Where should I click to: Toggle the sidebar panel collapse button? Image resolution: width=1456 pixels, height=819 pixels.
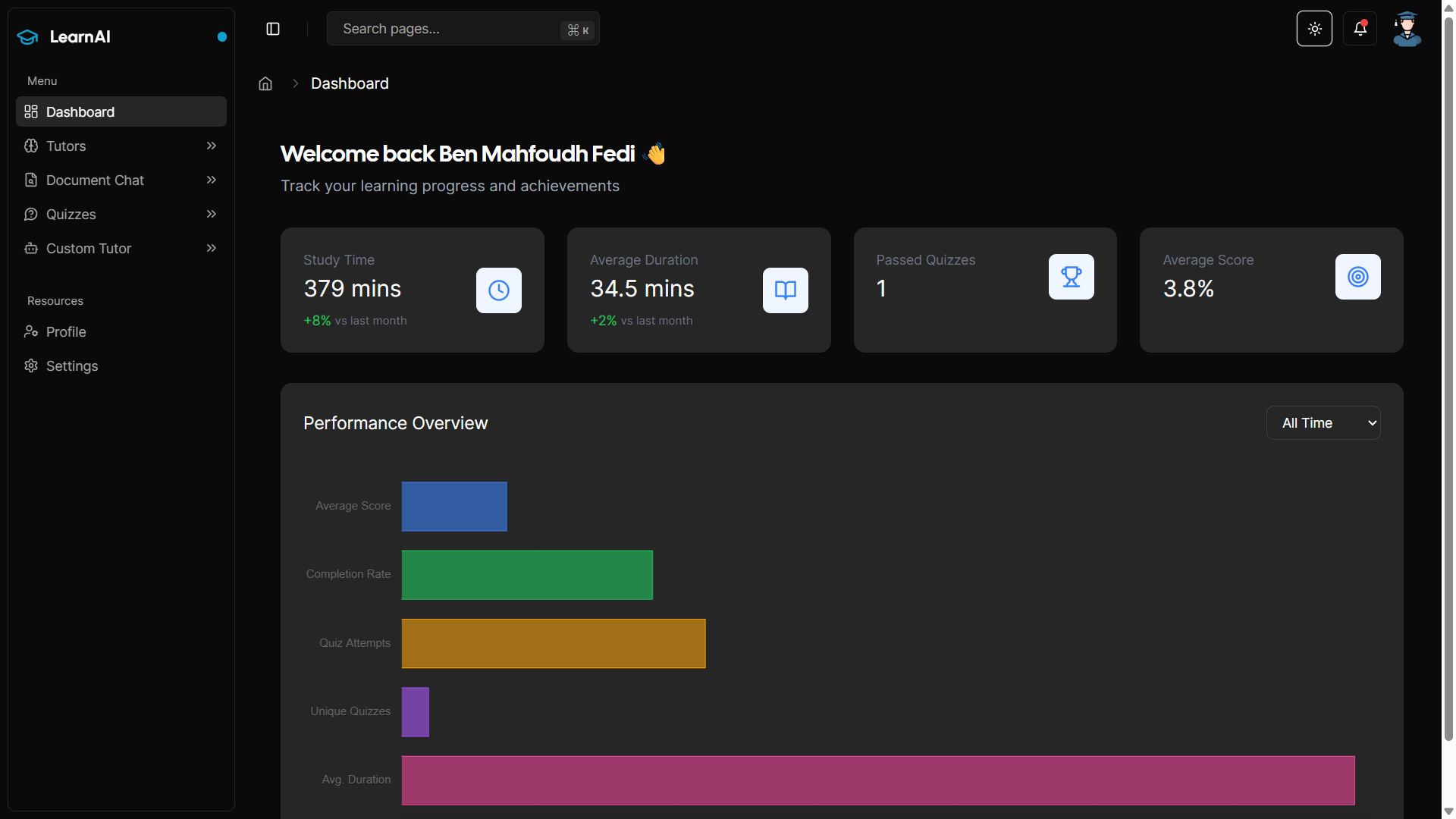pos(273,29)
